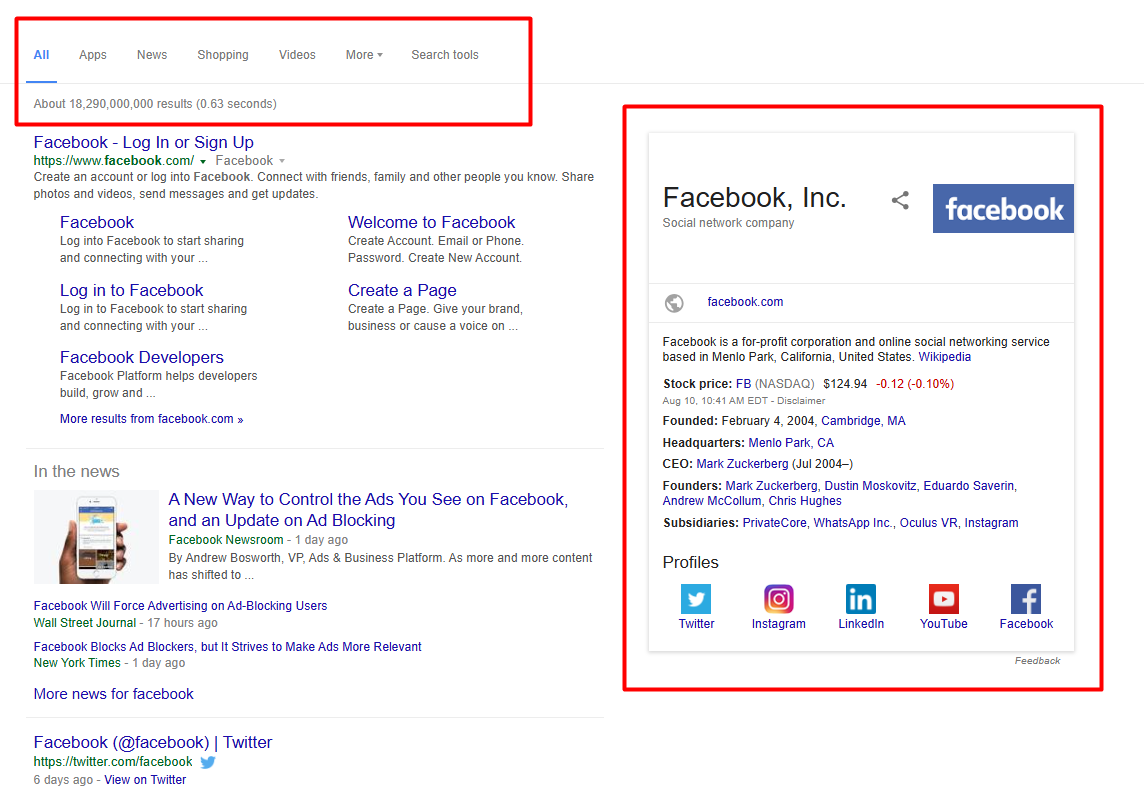Click the phone thumbnail in news section
The image size is (1144, 794).
coord(96,537)
